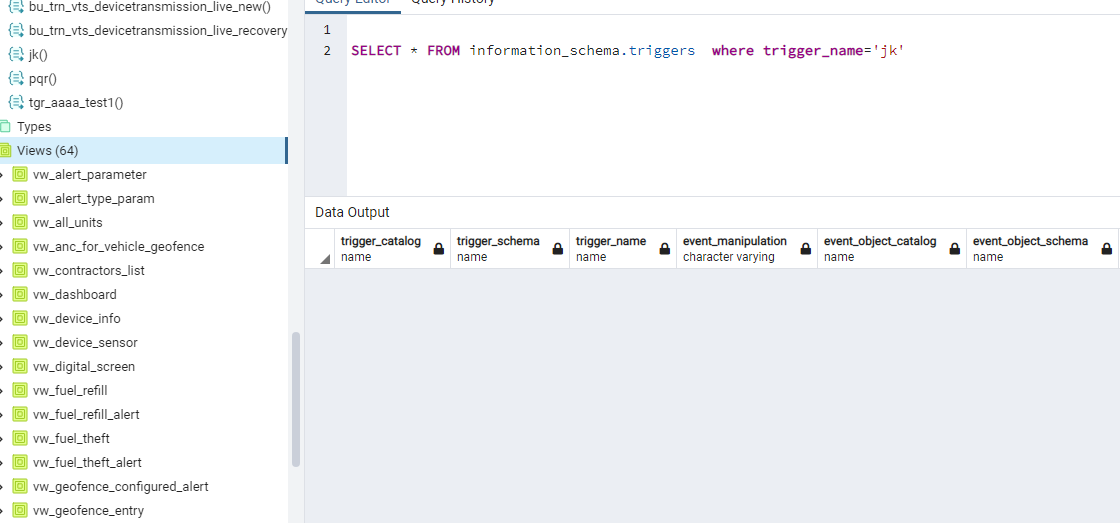The width and height of the screenshot is (1120, 523).
Task: Click the vw_alert_parameter view icon
Action: click(20, 174)
